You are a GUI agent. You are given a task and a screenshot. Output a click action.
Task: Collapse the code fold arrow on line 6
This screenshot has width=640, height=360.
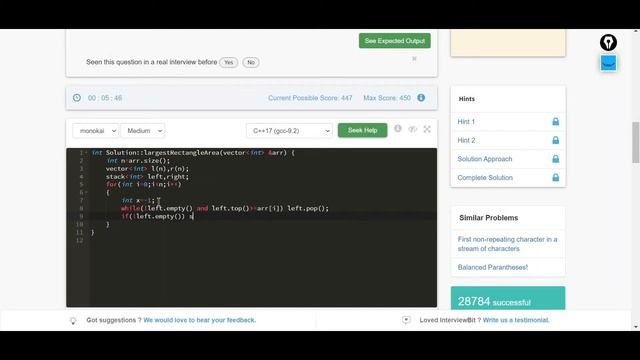click(86, 192)
